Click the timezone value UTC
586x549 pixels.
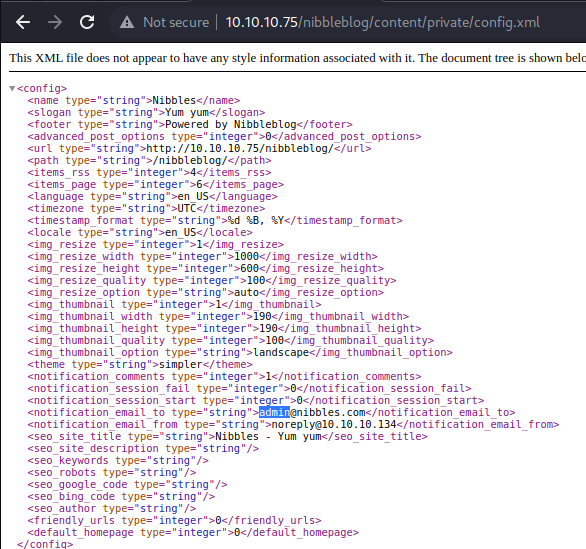(x=187, y=208)
